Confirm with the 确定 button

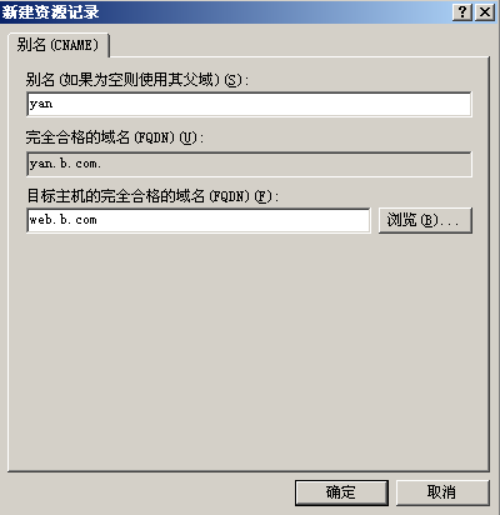[342, 492]
